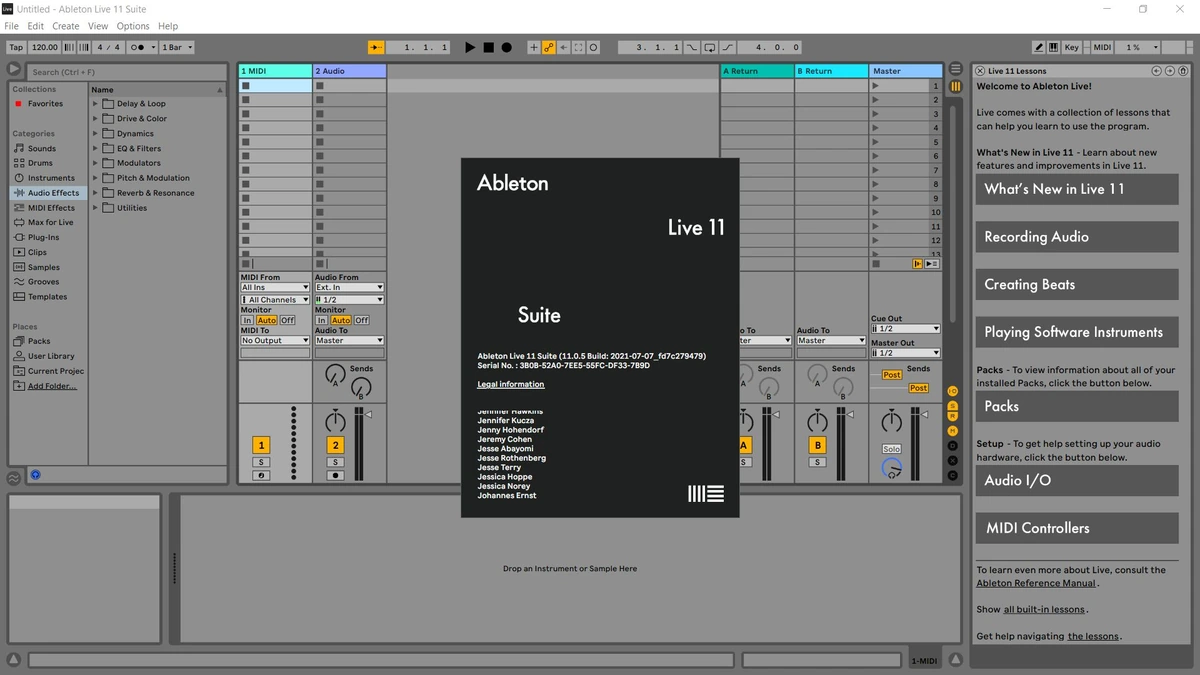Open Legal information link in splash

point(511,384)
